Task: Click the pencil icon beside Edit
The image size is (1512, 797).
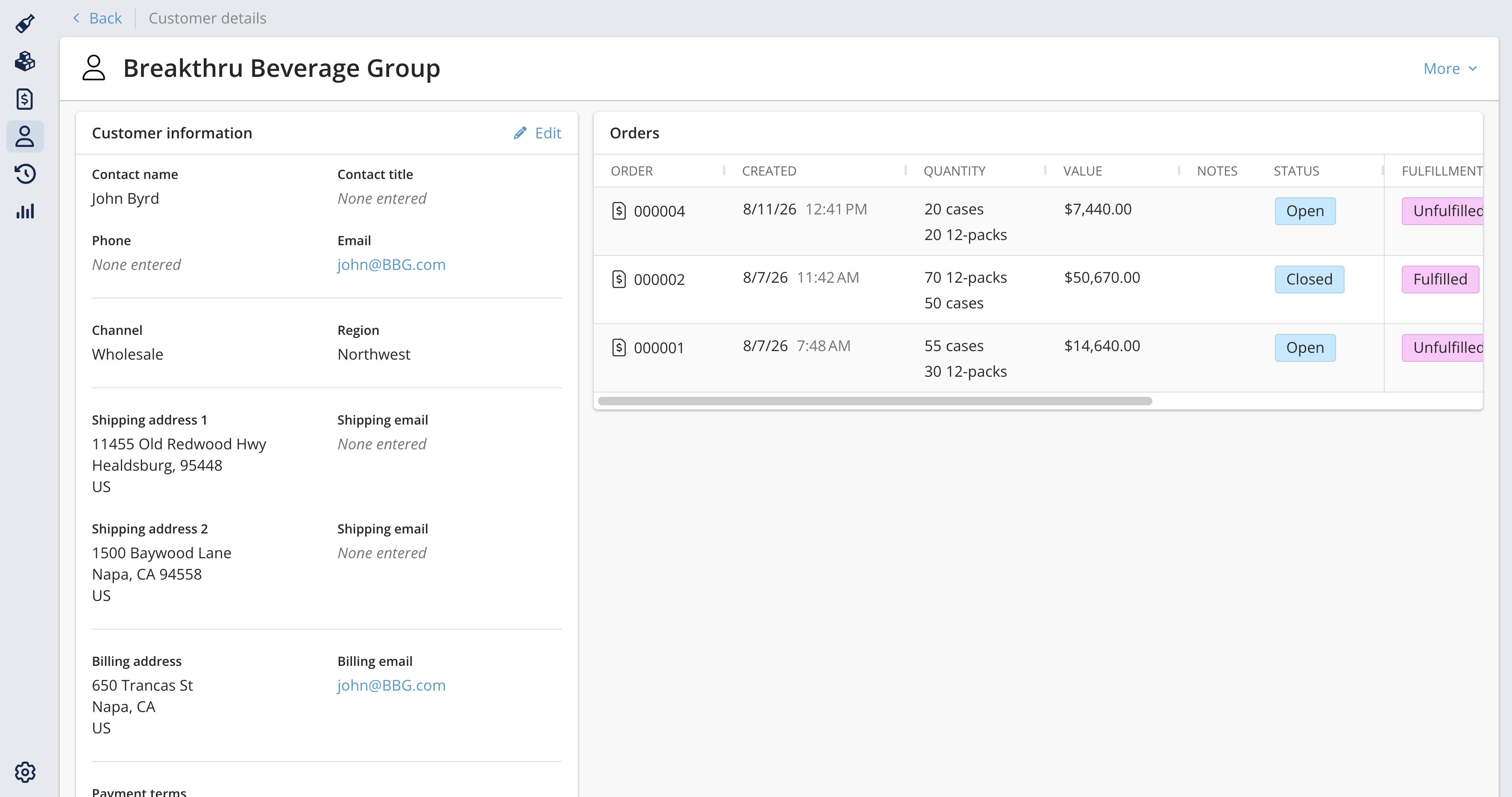Action: (519, 133)
